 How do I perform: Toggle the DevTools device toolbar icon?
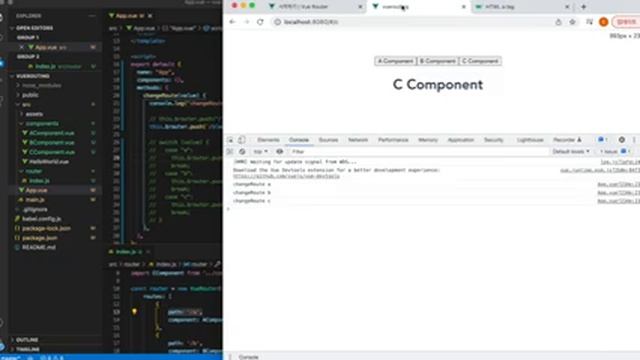(x=242, y=140)
